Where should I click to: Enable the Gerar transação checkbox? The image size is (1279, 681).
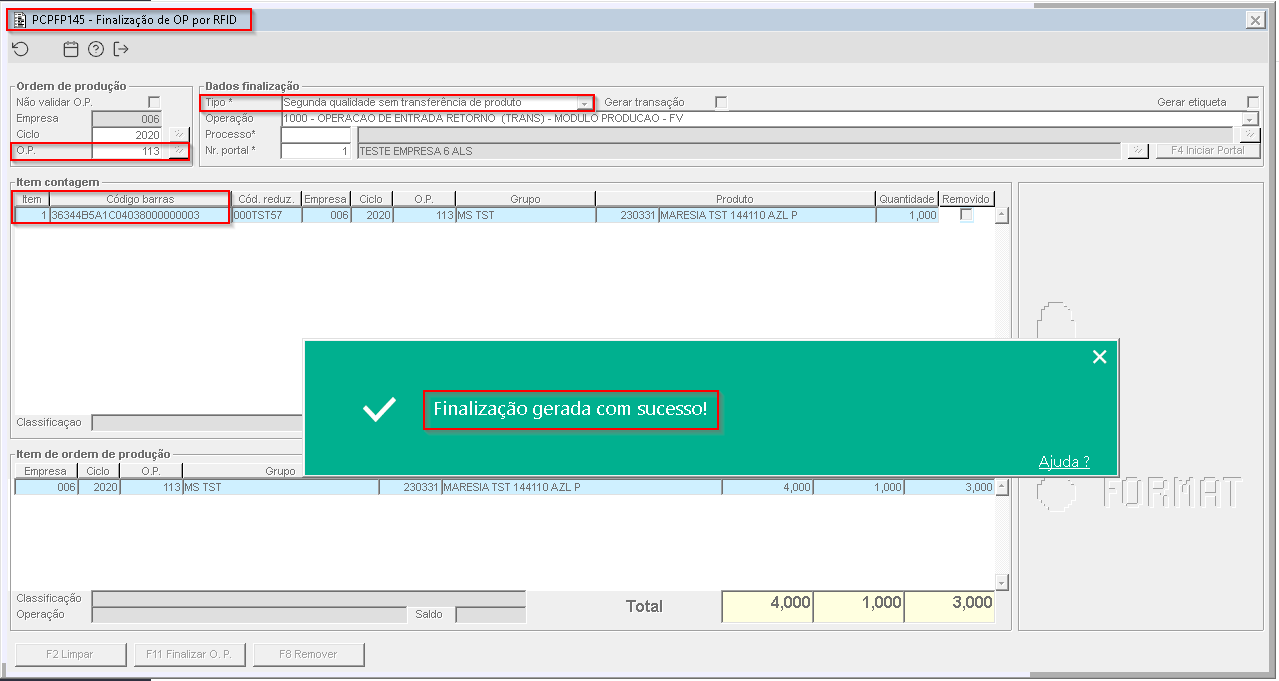click(x=721, y=102)
